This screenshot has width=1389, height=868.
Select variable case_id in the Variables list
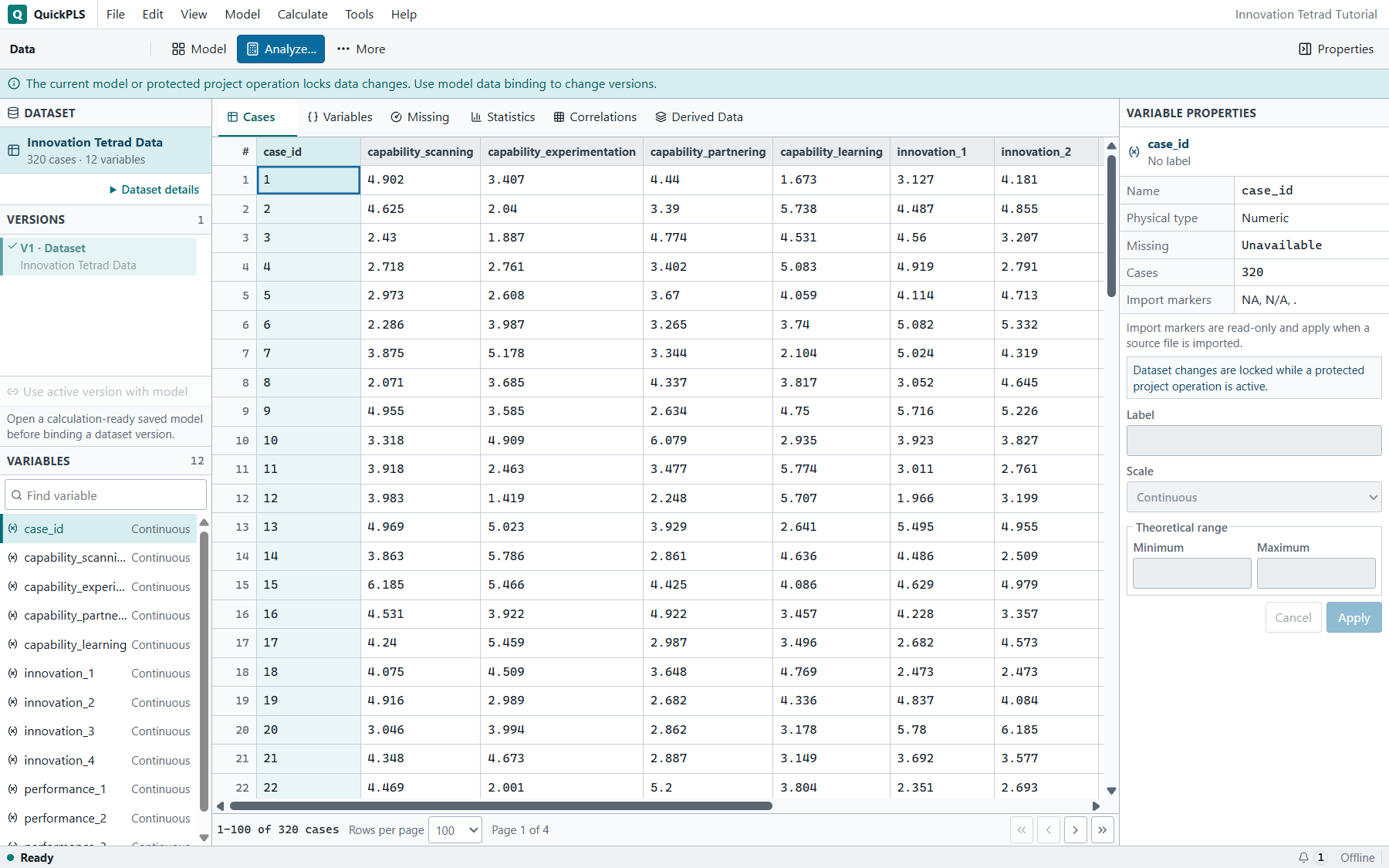[99, 529]
